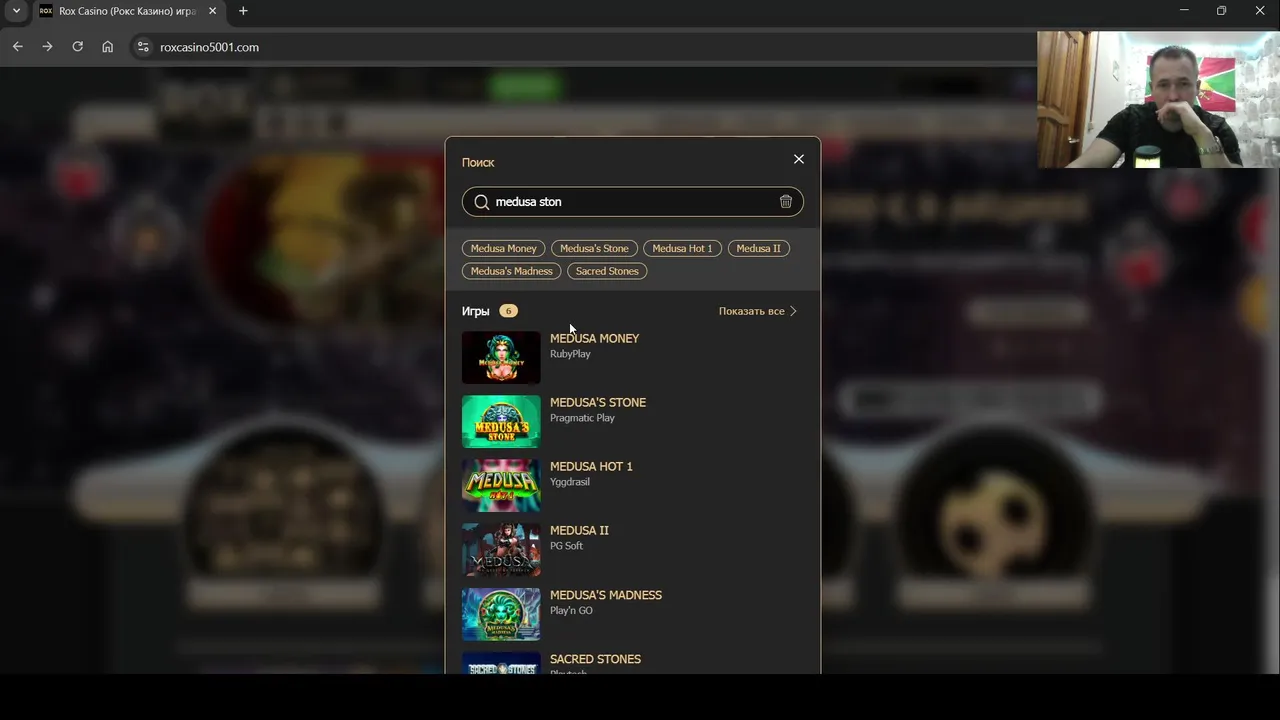Click into the 'medusa ston' search field
This screenshot has width=1280, height=720.
[x=632, y=202]
